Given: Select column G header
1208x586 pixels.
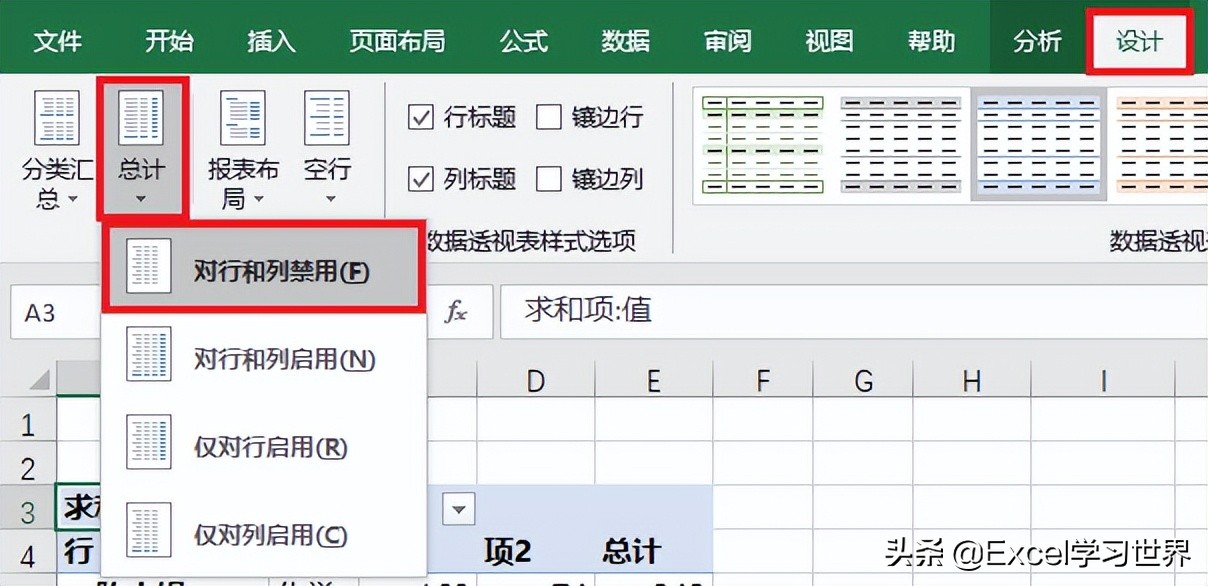Looking at the screenshot, I should 863,380.
